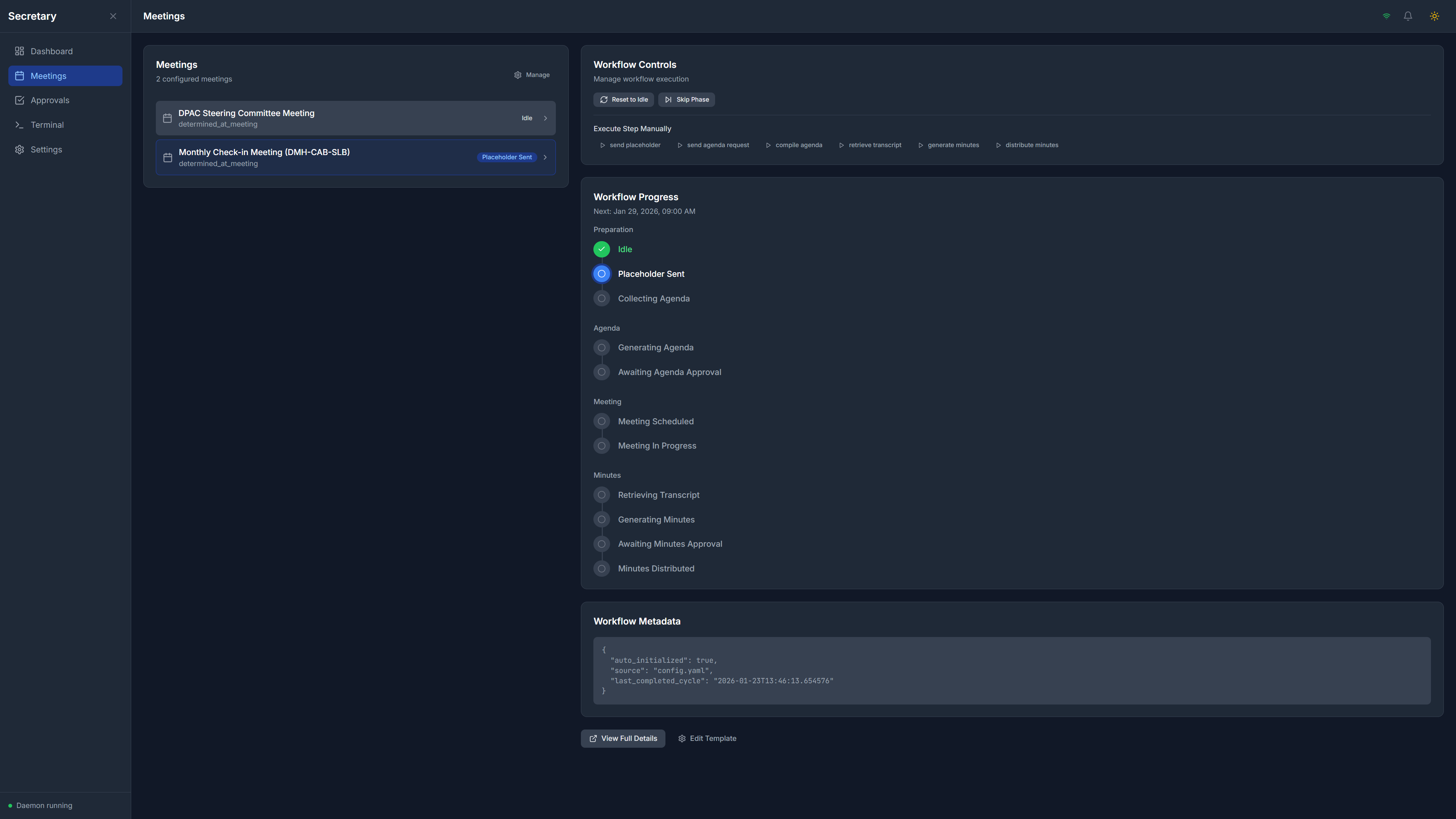The width and height of the screenshot is (1456, 819).
Task: Open the Approvals checkmark icon
Action: pyautogui.click(x=19, y=100)
